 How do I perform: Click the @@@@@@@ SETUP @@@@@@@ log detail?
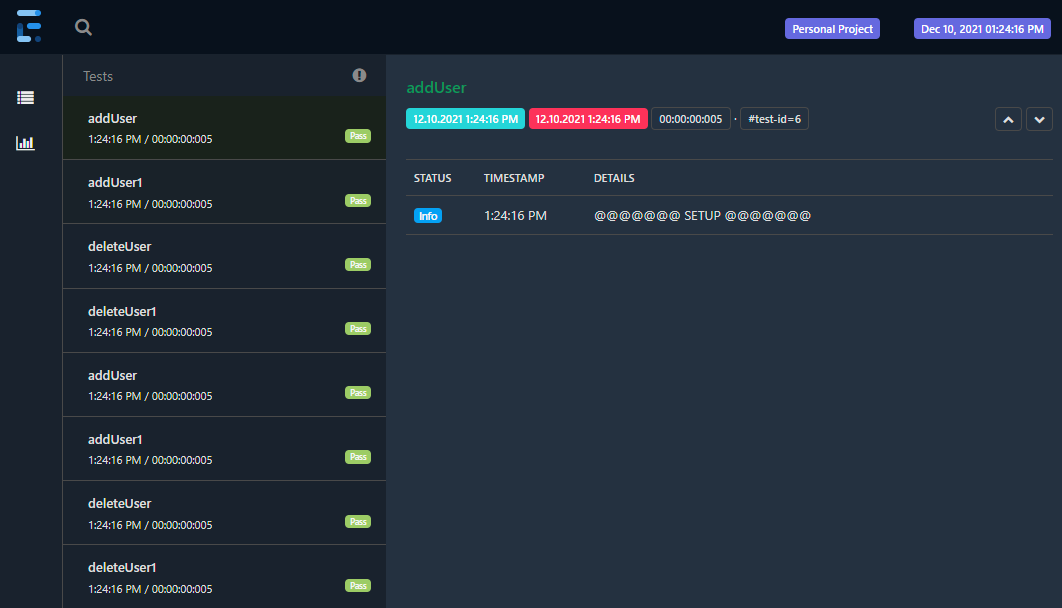click(702, 215)
